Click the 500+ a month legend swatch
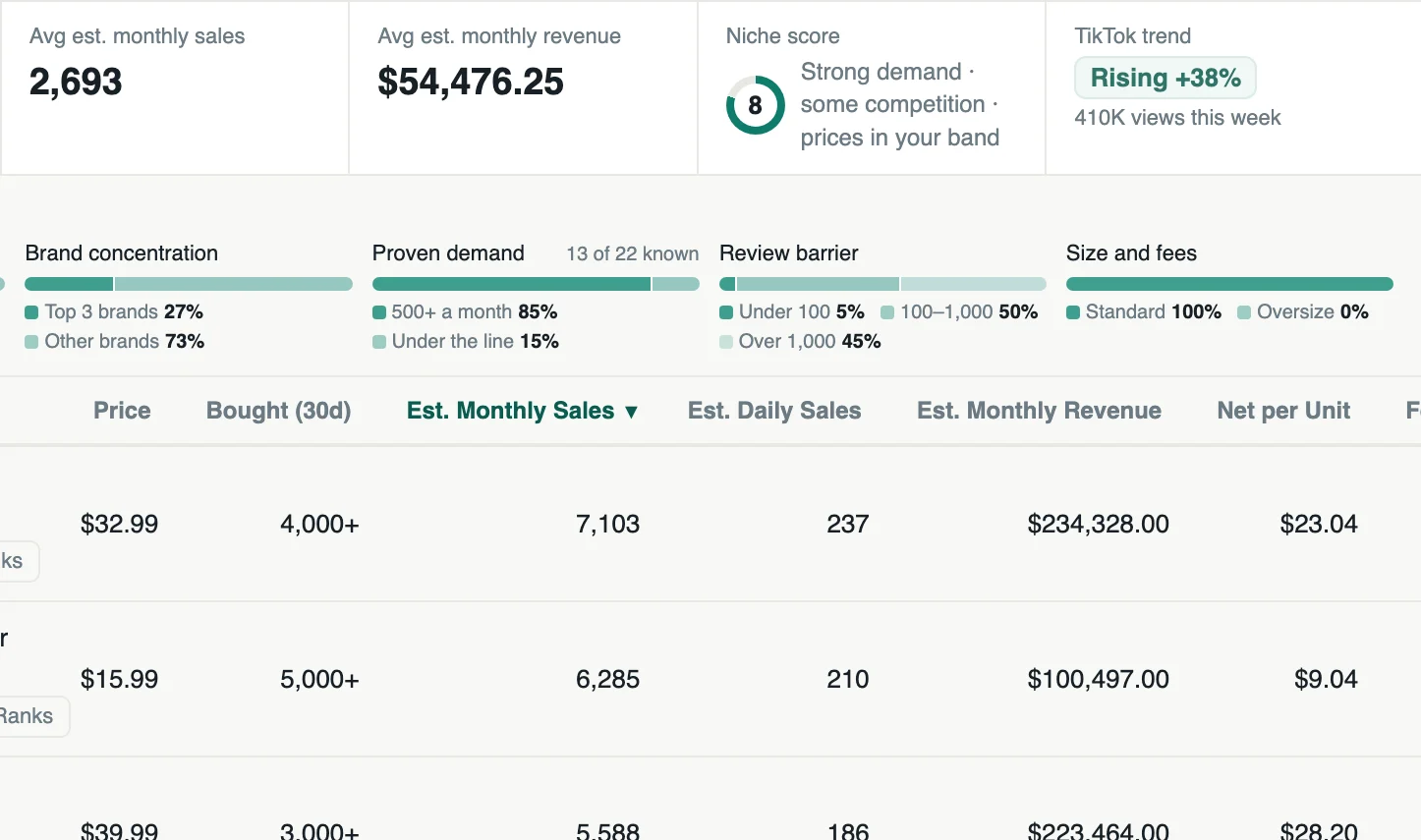The image size is (1421, 840). point(379,312)
